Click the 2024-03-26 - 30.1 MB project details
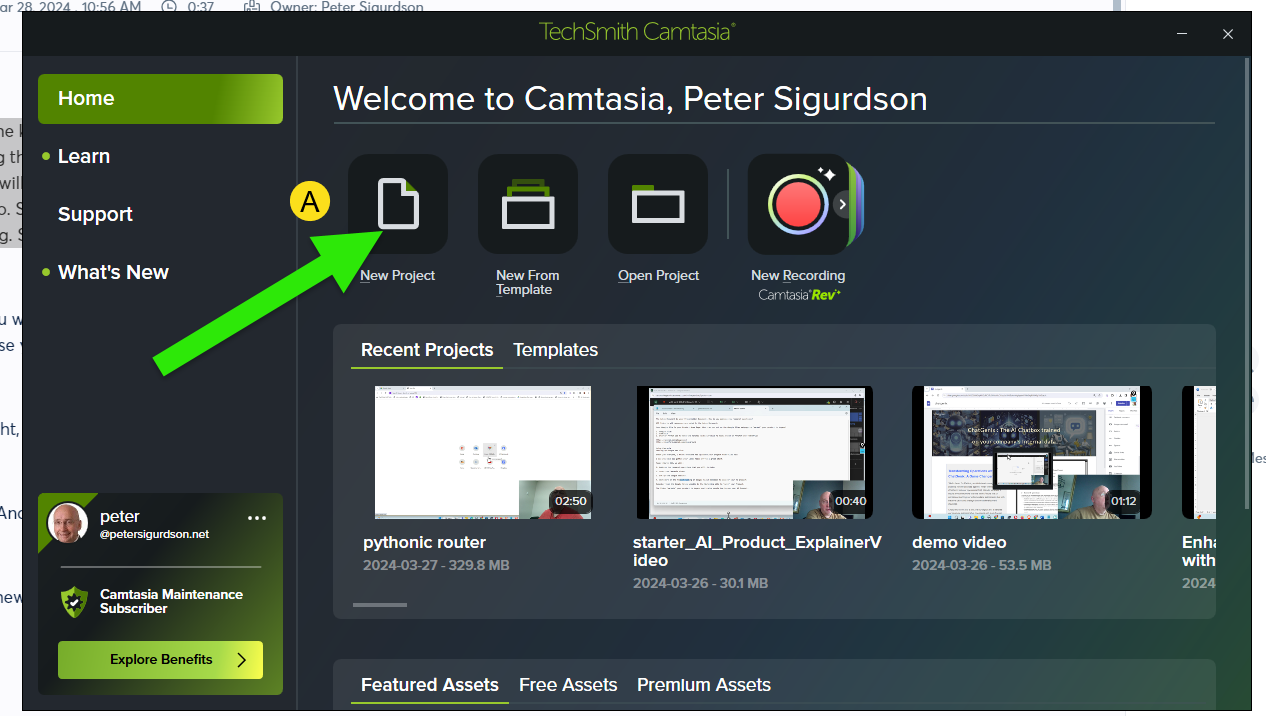1266x716 pixels. [700, 583]
